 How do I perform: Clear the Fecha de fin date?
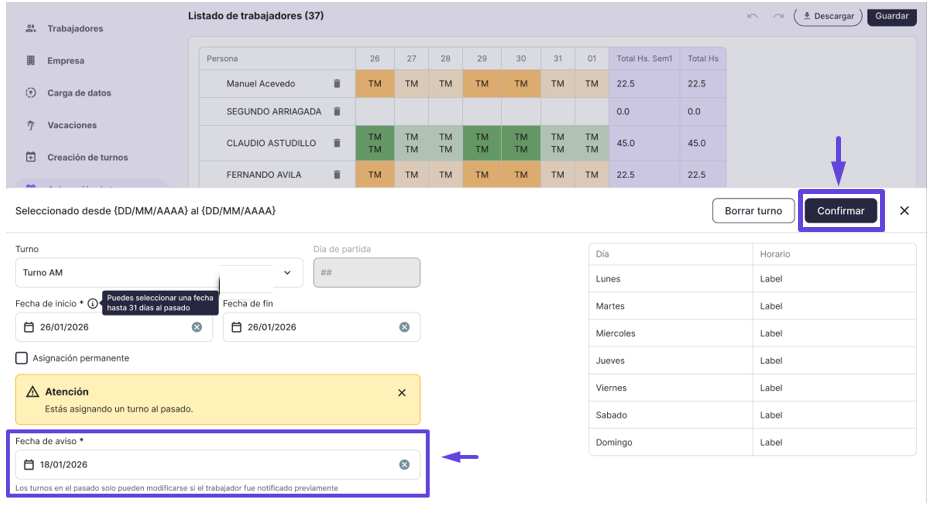[x=404, y=327]
